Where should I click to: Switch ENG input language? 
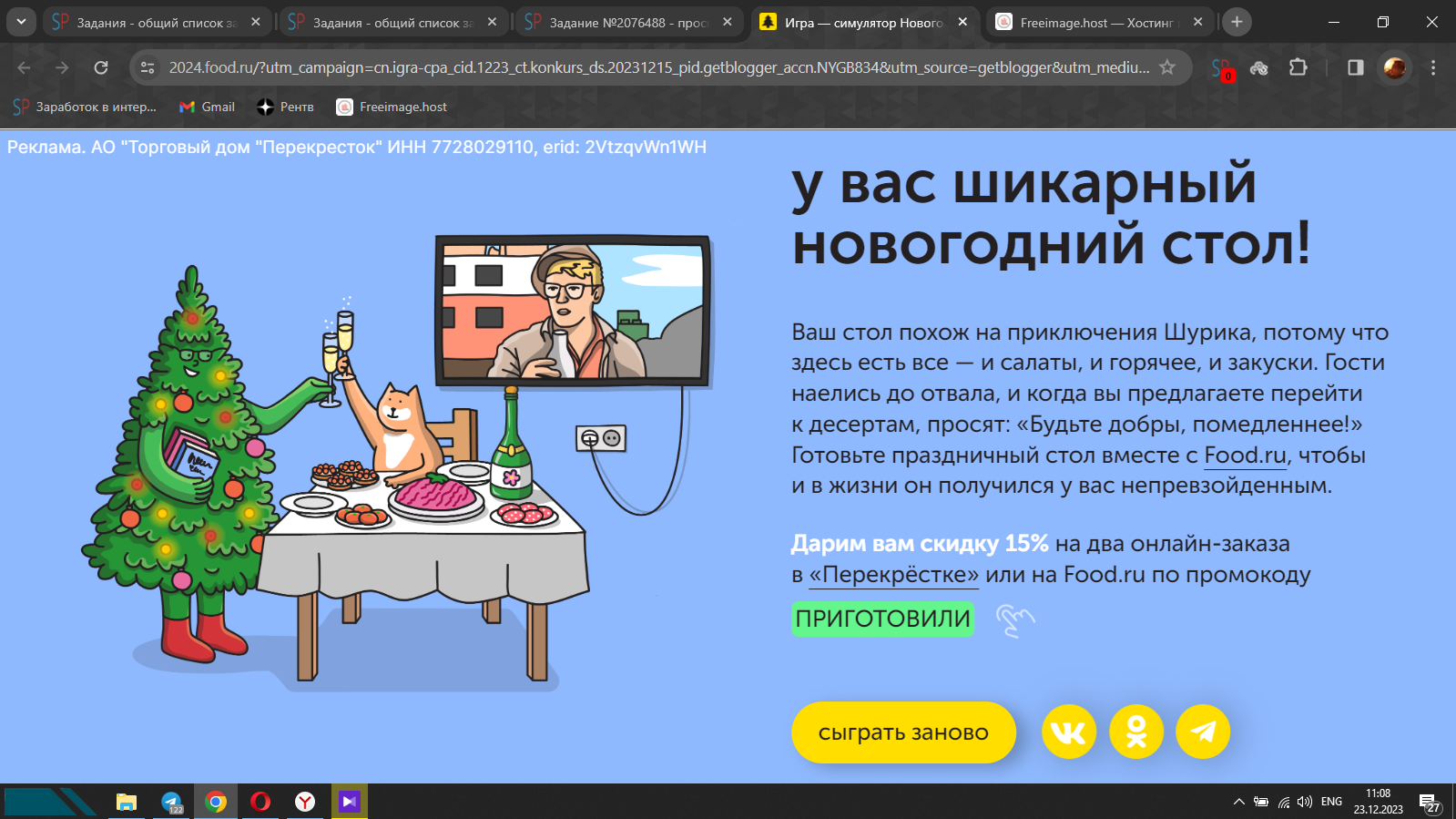(x=1331, y=802)
